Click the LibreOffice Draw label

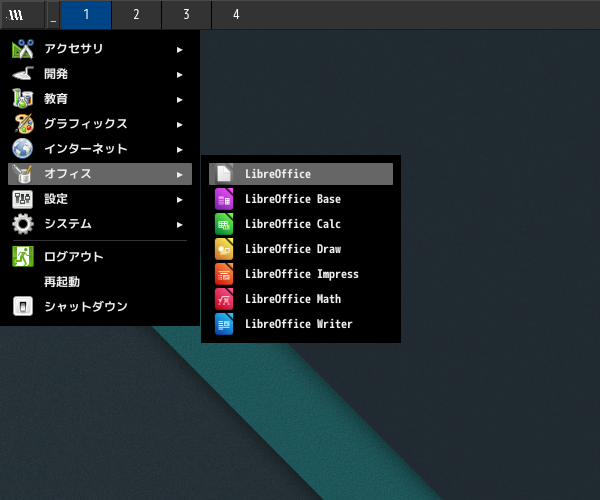tap(293, 249)
